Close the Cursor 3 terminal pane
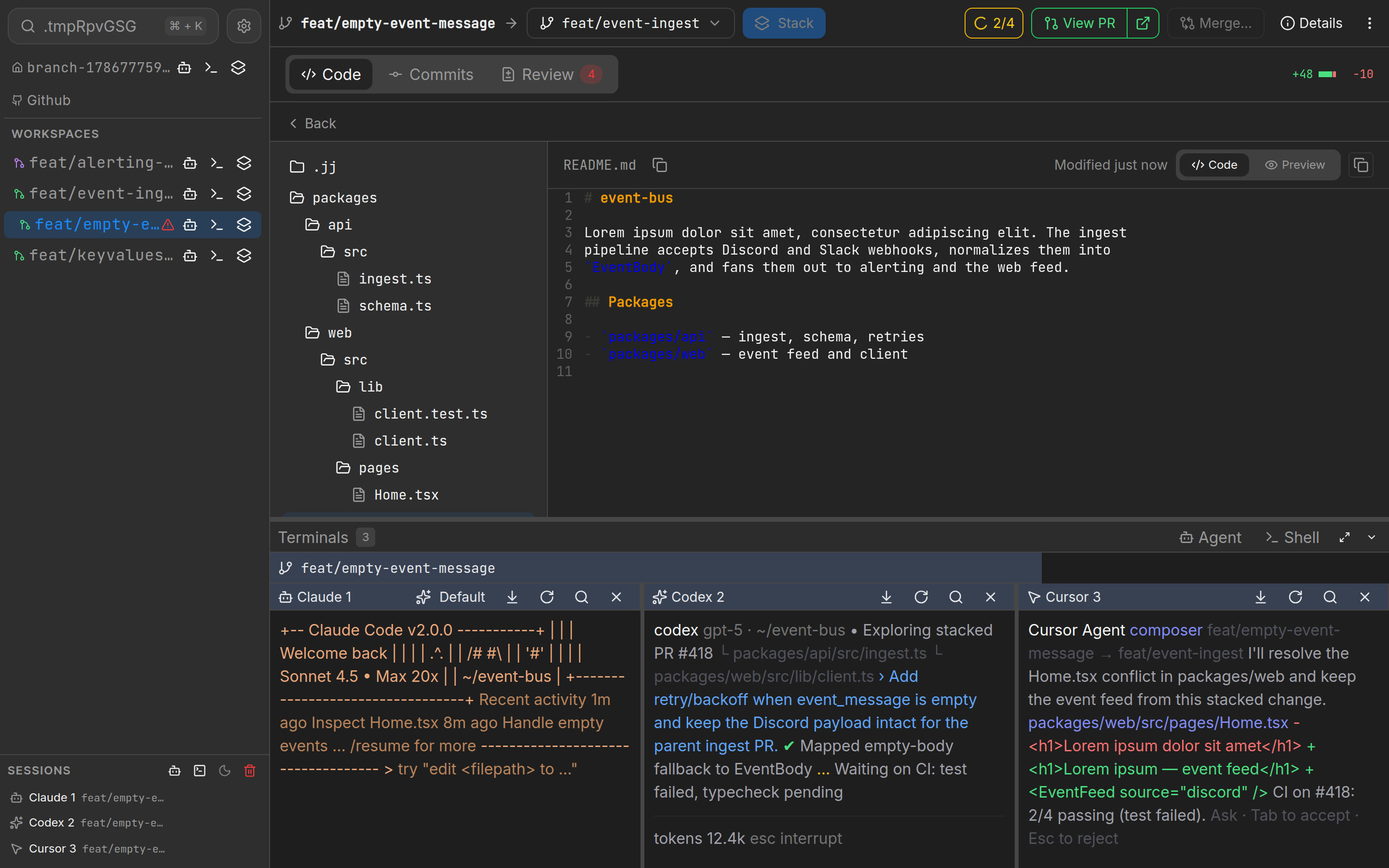The height and width of the screenshot is (868, 1389). click(1365, 597)
